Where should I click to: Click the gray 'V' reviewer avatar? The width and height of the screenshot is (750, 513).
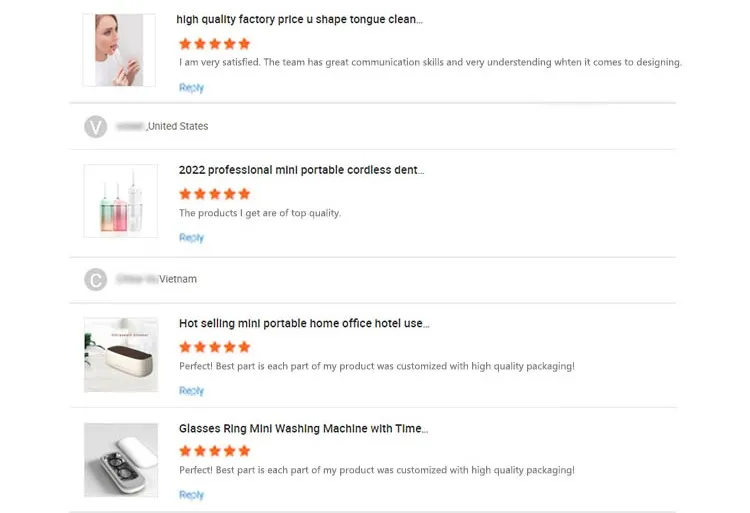[x=95, y=127]
